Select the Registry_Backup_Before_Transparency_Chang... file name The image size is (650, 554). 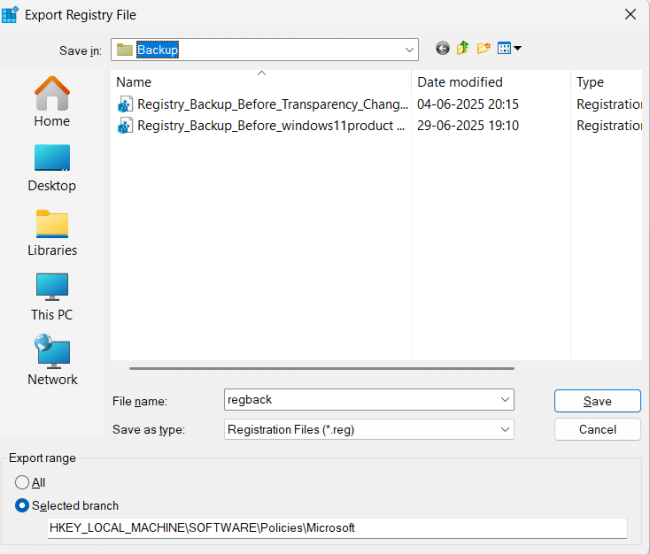pos(273,104)
